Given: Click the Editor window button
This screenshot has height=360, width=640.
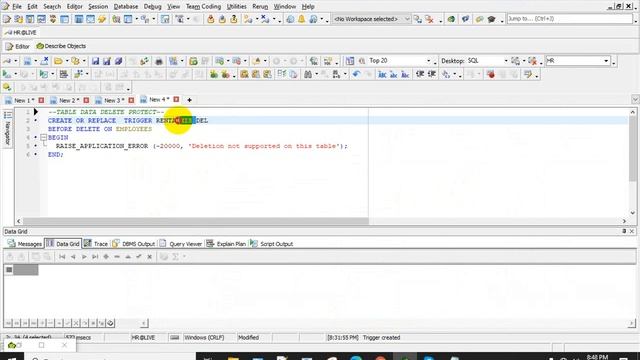Looking at the screenshot, I should 17,46.
